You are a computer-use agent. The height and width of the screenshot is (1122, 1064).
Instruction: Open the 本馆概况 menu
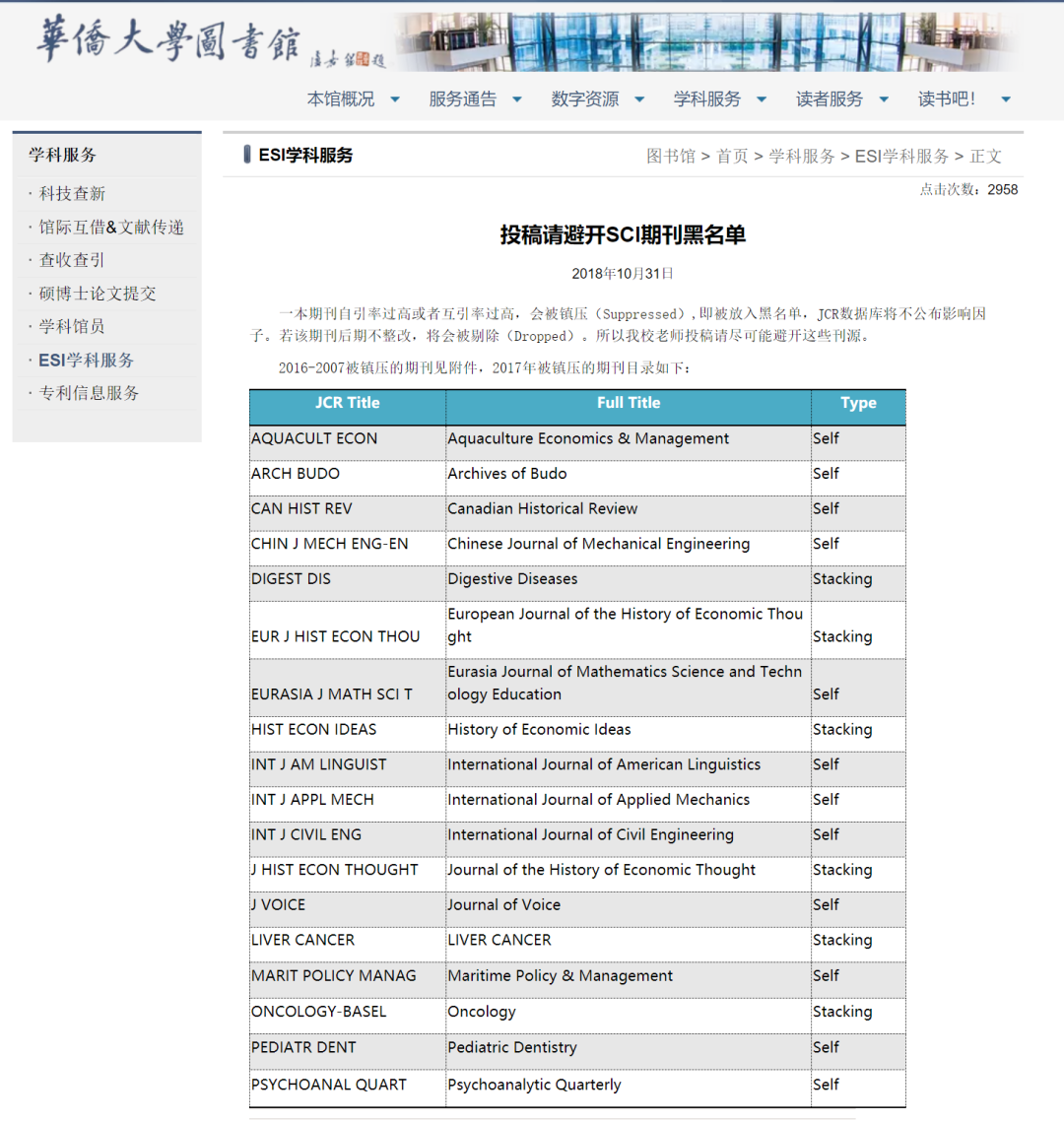(341, 99)
